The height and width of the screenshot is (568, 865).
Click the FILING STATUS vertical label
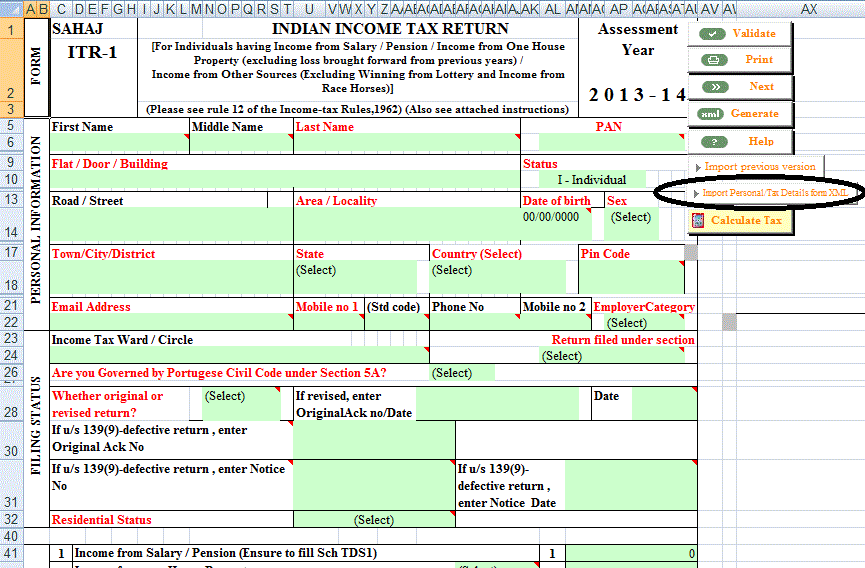tap(36, 425)
